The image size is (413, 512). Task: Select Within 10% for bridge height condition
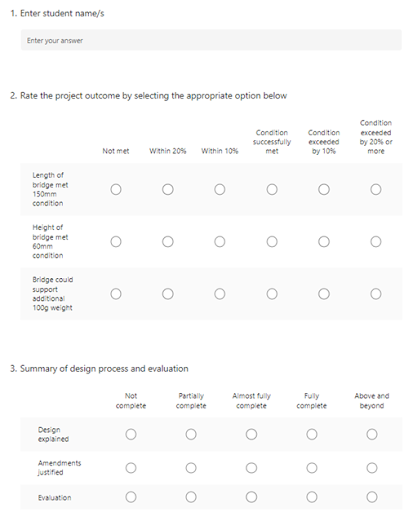tap(220, 241)
